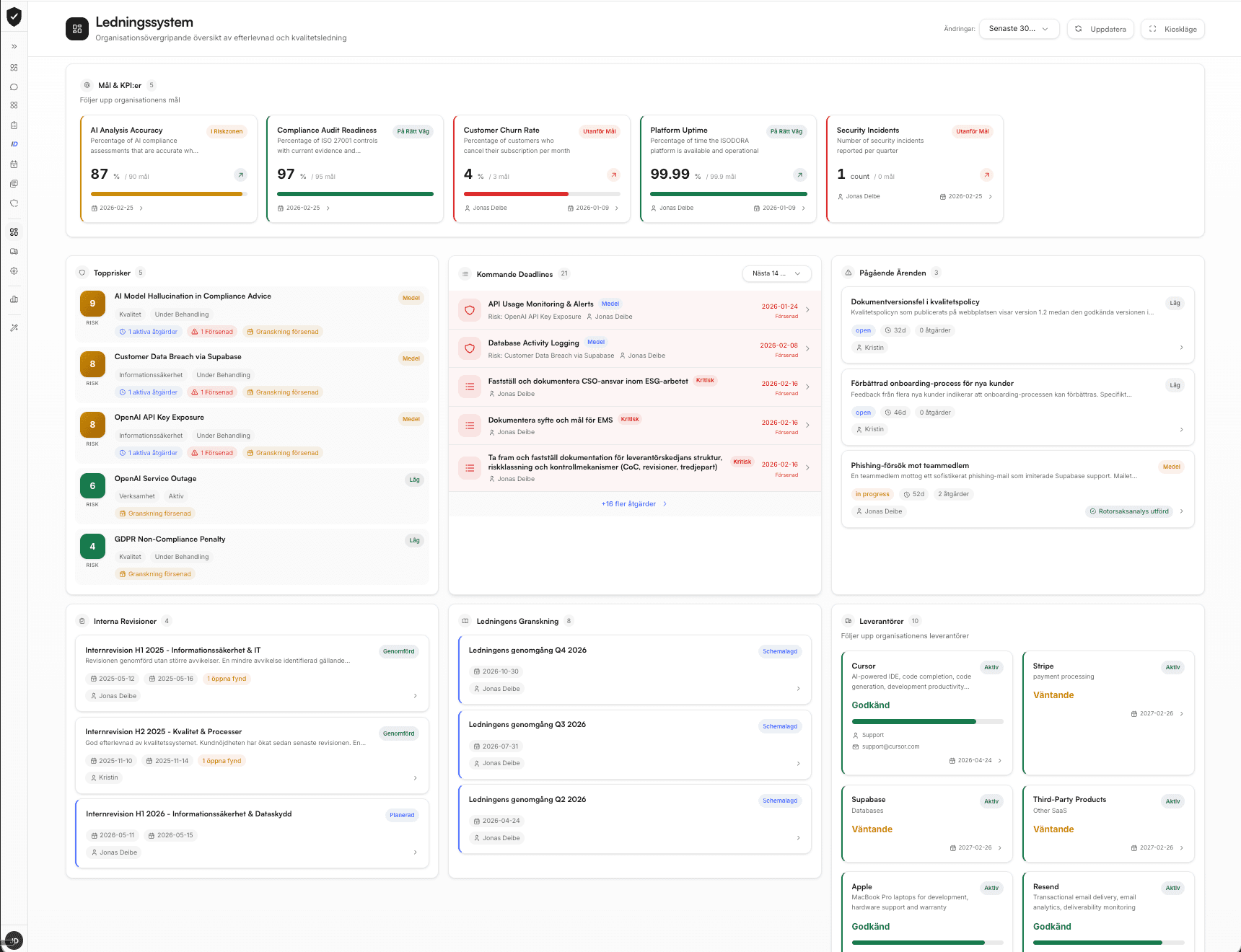
Task: Open the bar chart icon in sidebar
Action: click(14, 299)
